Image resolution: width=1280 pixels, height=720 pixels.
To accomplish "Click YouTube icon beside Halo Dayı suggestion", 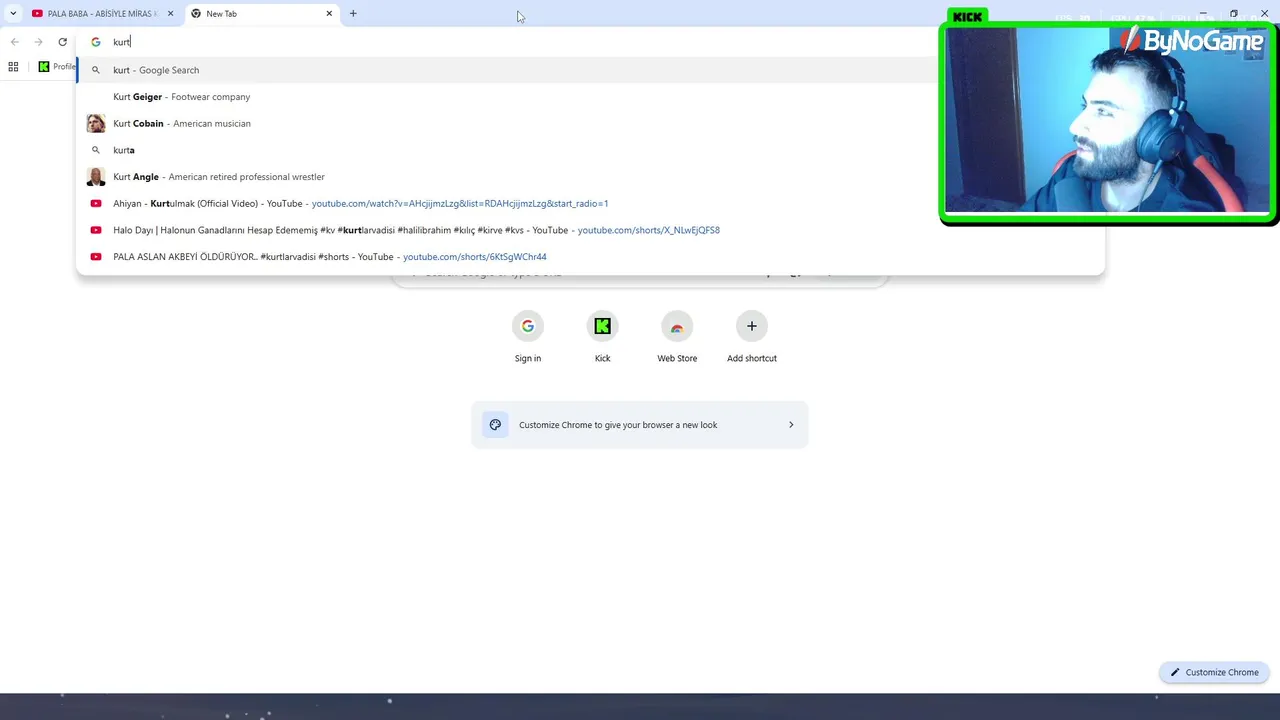I will pos(96,230).
